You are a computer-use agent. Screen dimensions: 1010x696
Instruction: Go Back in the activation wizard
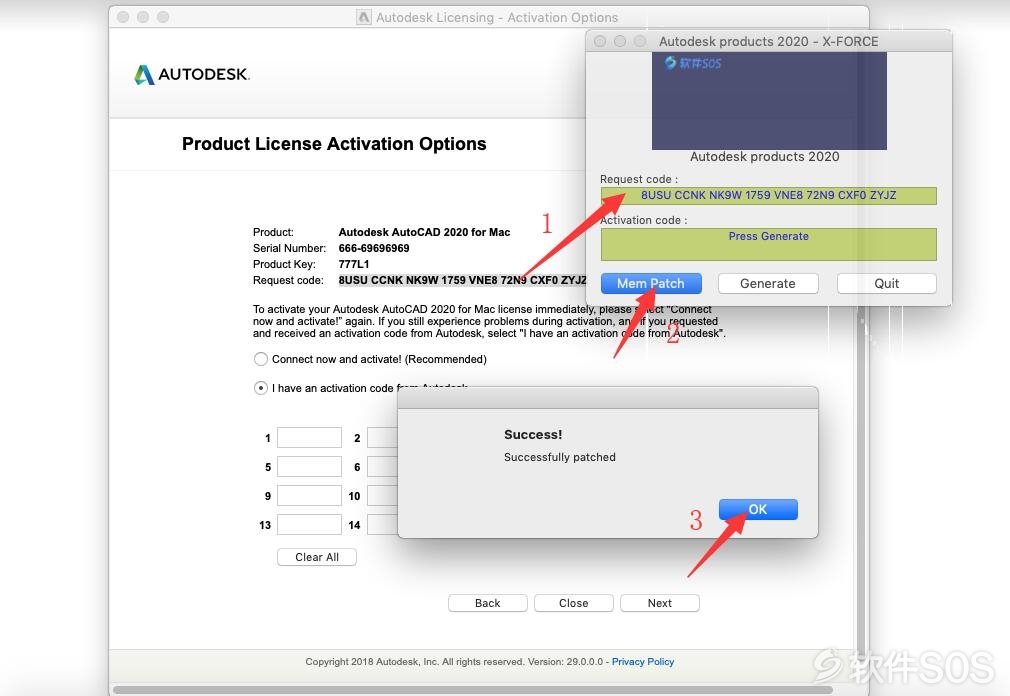(x=488, y=603)
